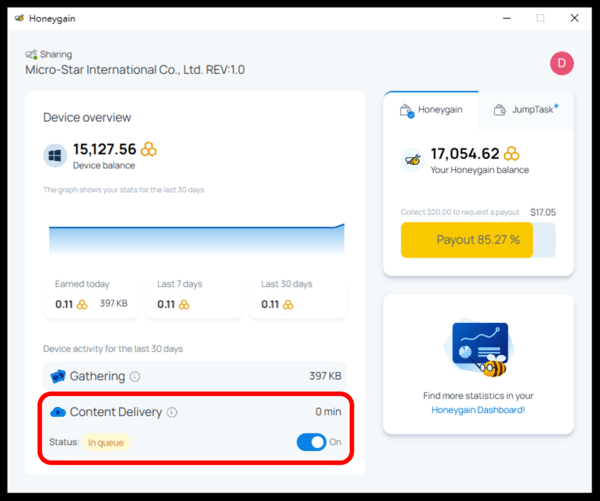600x501 pixels.
Task: Click the bee icon beside Honeygain balance
Action: (x=411, y=159)
